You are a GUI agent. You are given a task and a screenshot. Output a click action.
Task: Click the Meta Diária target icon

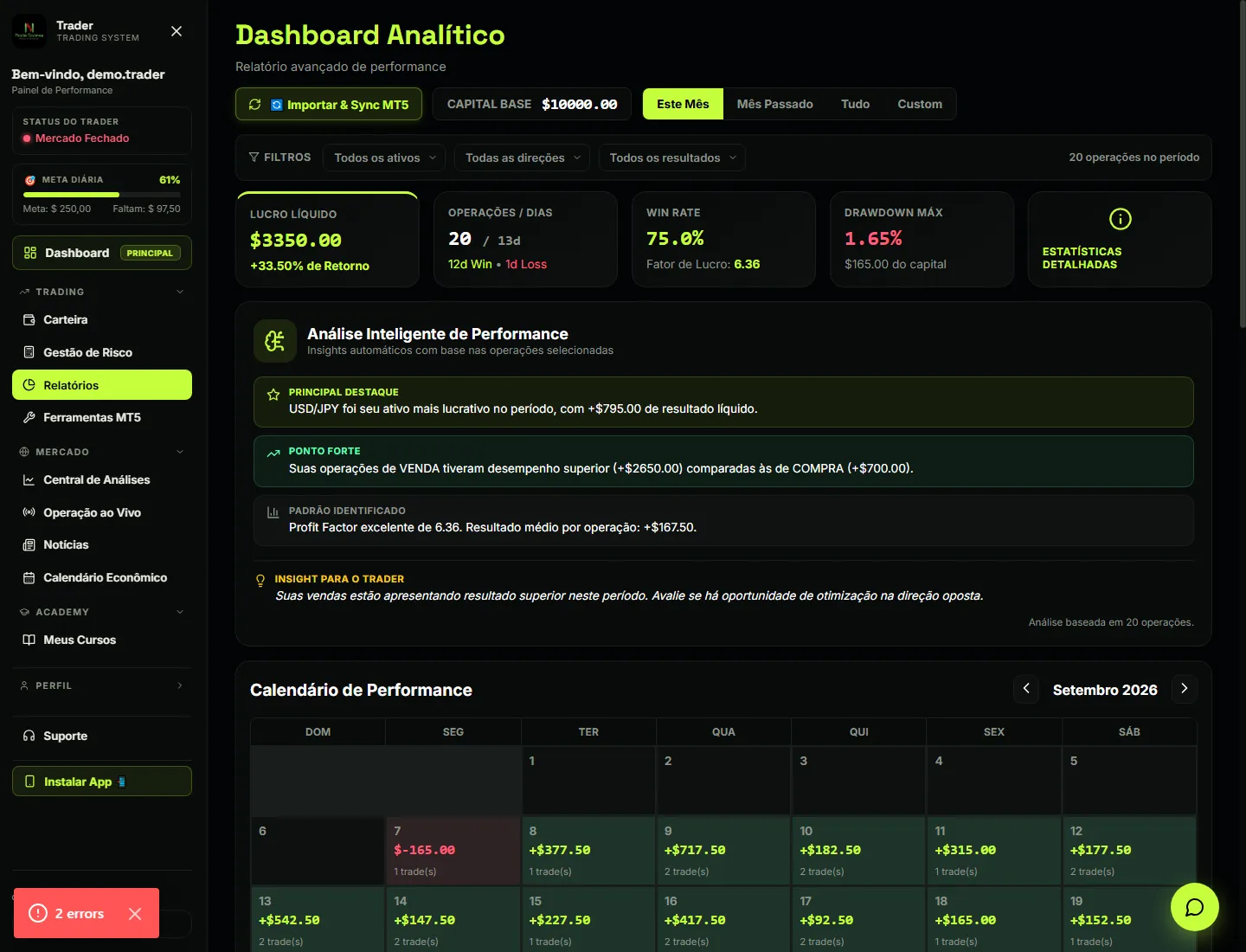point(30,180)
